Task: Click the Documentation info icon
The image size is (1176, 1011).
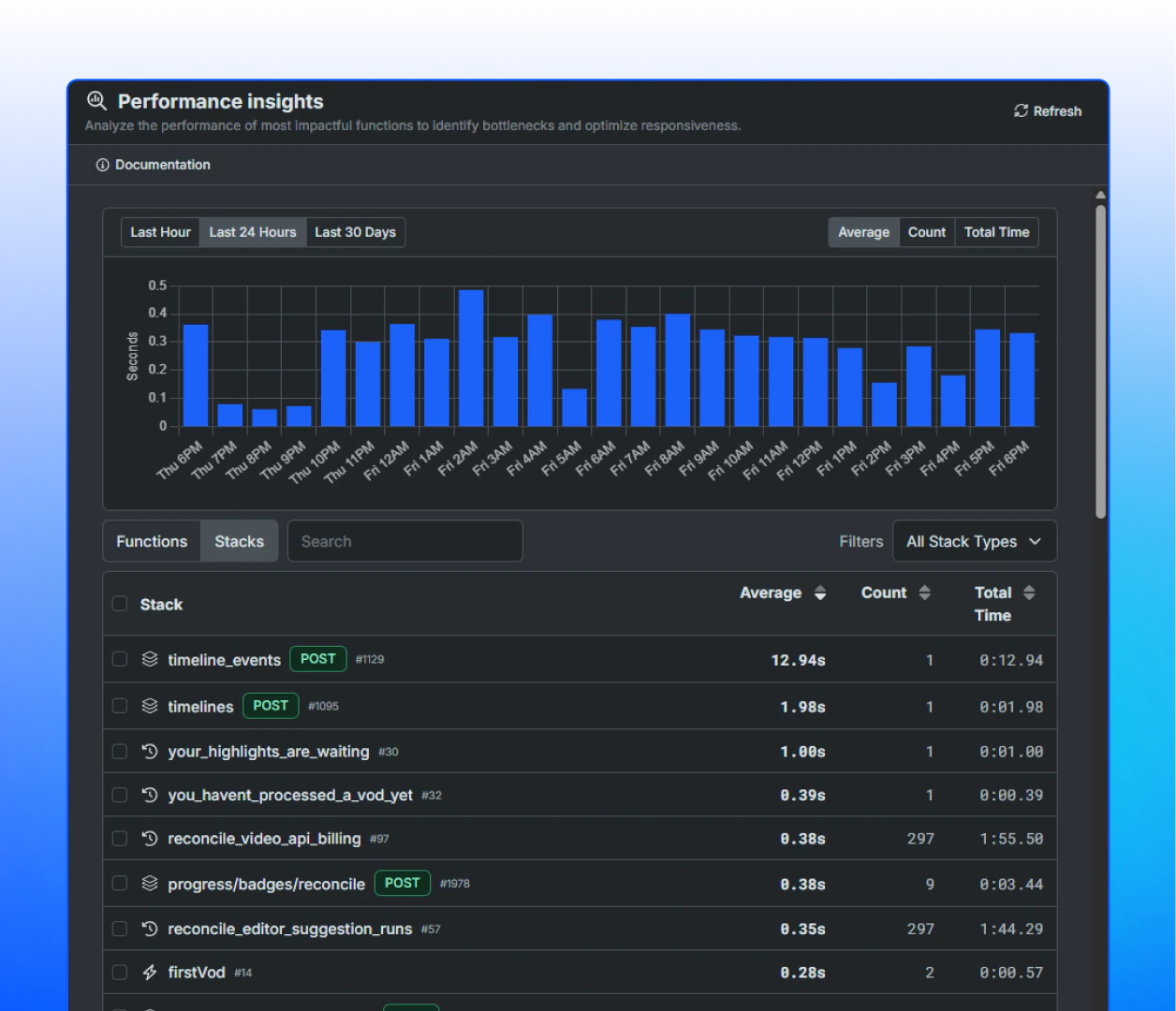Action: coord(102,165)
